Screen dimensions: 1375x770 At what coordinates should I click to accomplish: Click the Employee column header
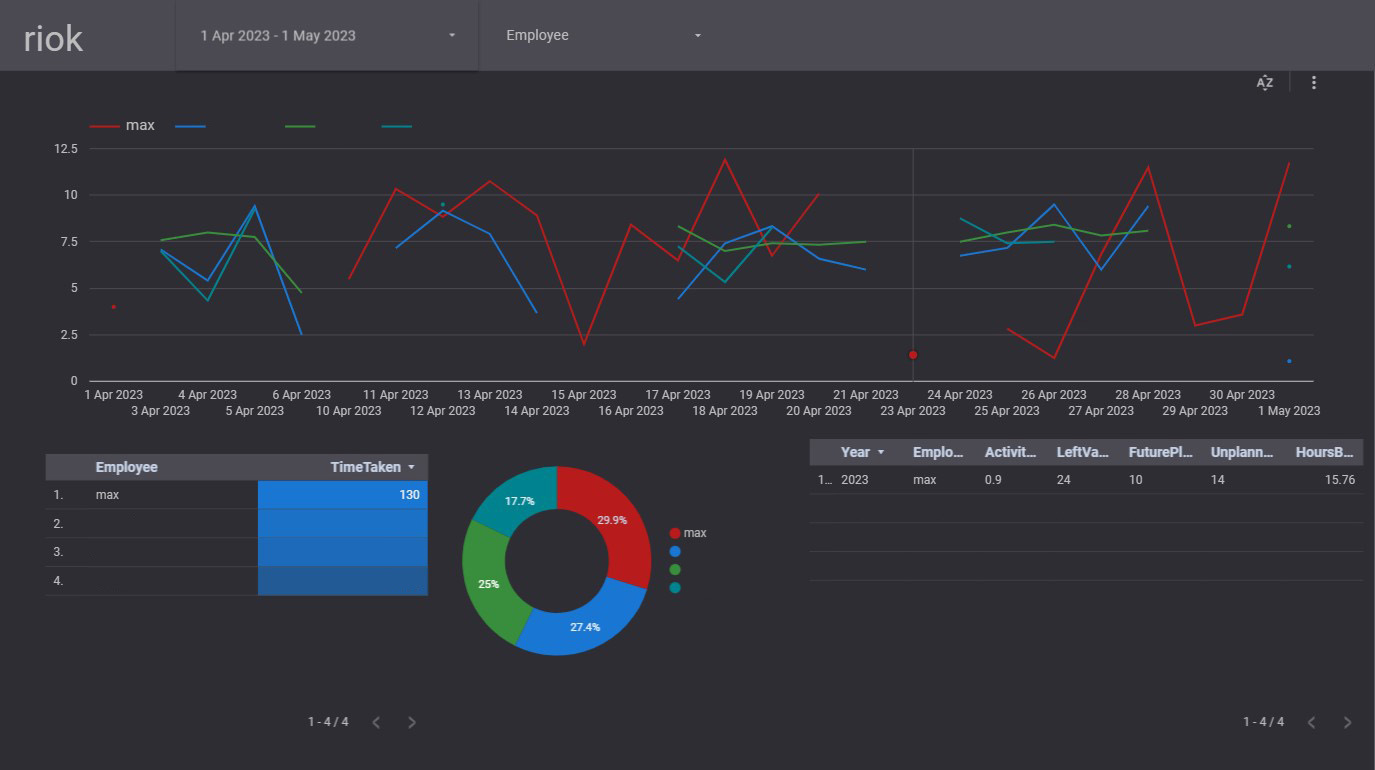click(126, 467)
